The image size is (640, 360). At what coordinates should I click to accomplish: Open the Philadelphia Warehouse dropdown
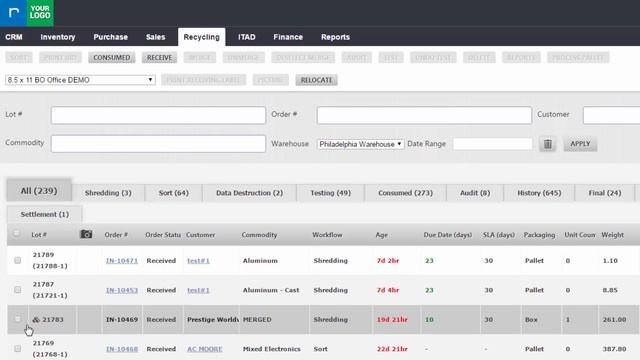pos(360,144)
